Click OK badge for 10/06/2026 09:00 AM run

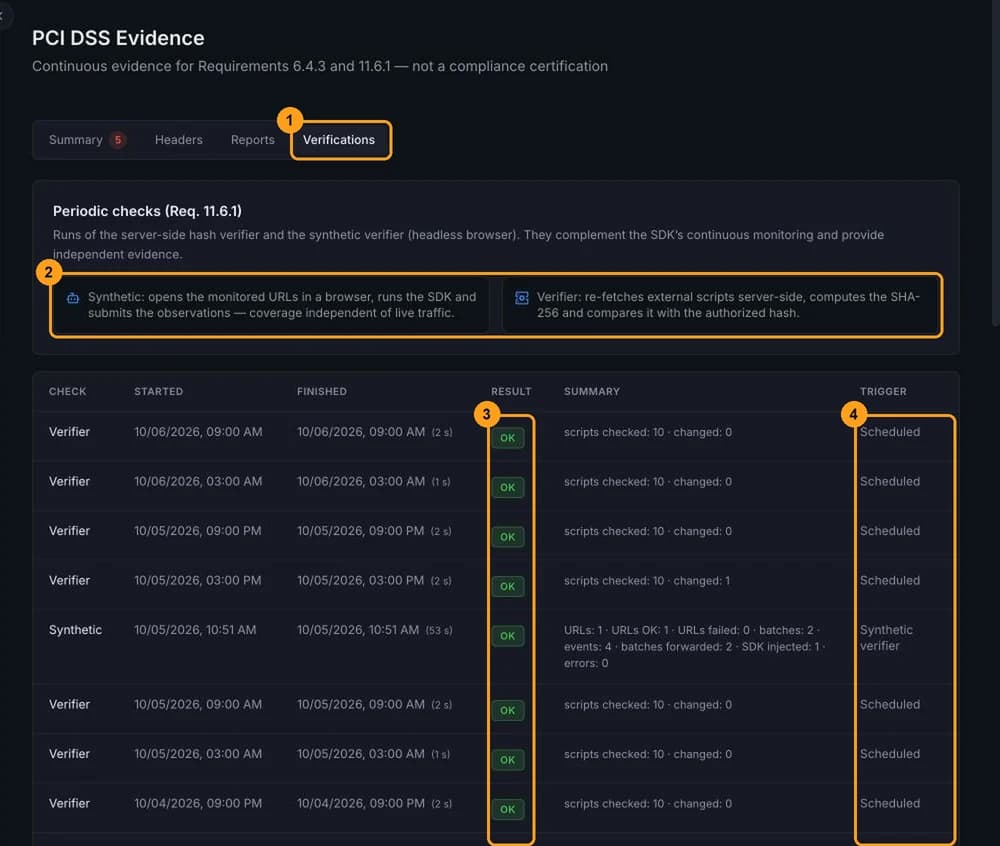[508, 438]
